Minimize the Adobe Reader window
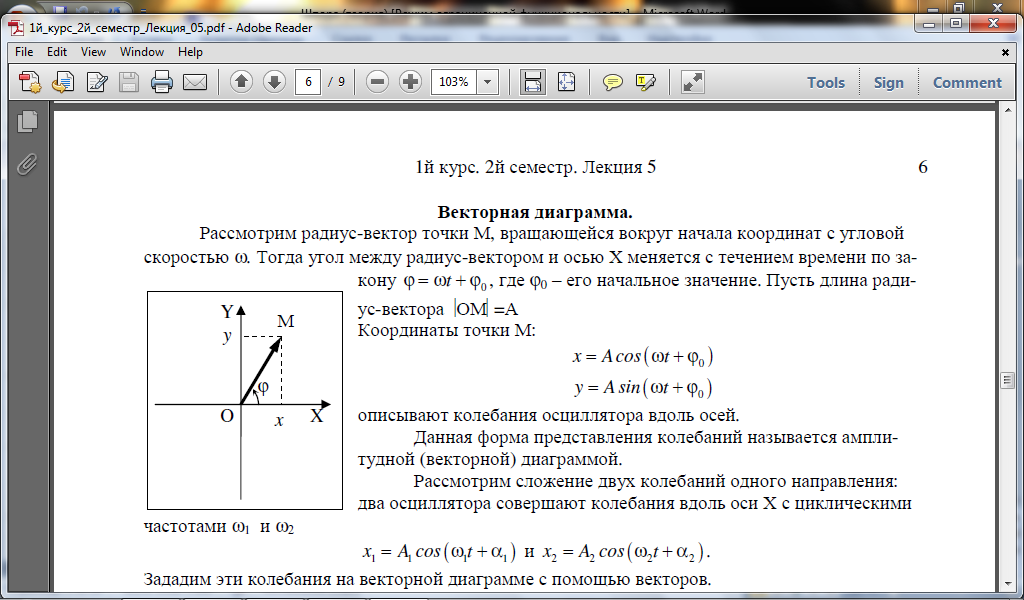Image resolution: width=1024 pixels, height=600 pixels. coord(929,24)
